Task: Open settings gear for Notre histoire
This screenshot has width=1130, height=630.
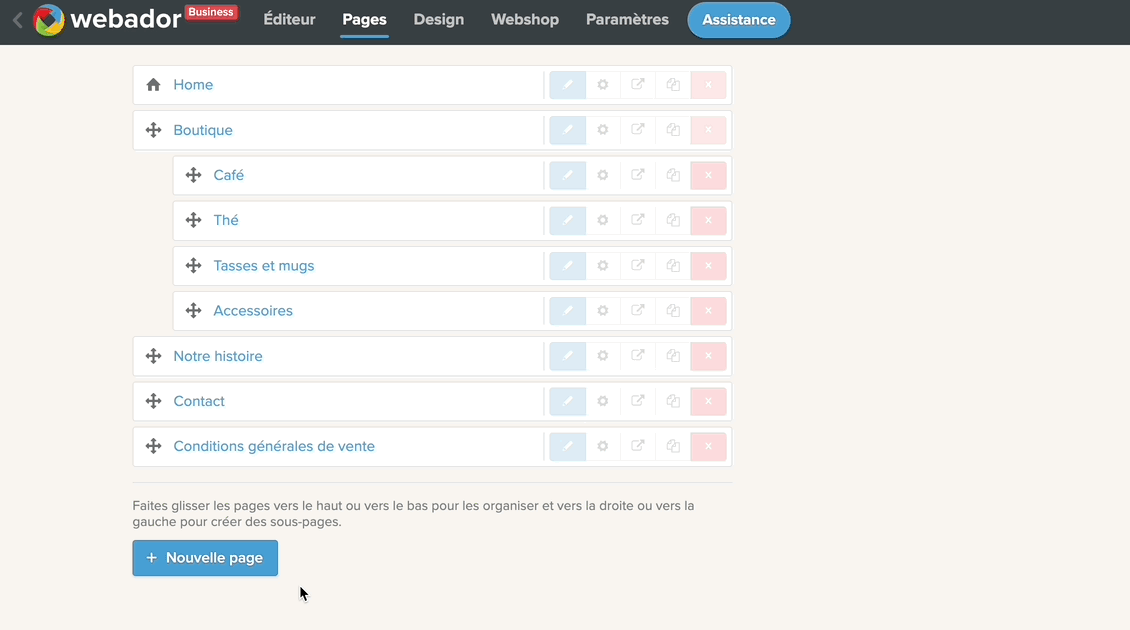Action: click(x=603, y=356)
